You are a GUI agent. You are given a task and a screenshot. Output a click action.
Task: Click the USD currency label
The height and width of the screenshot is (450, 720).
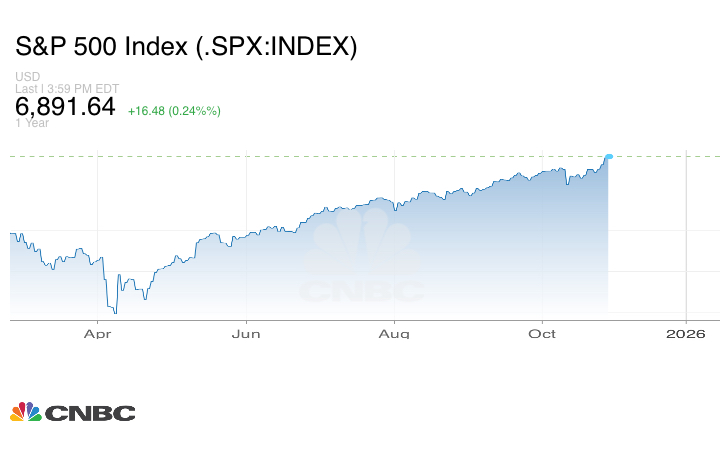(27, 77)
